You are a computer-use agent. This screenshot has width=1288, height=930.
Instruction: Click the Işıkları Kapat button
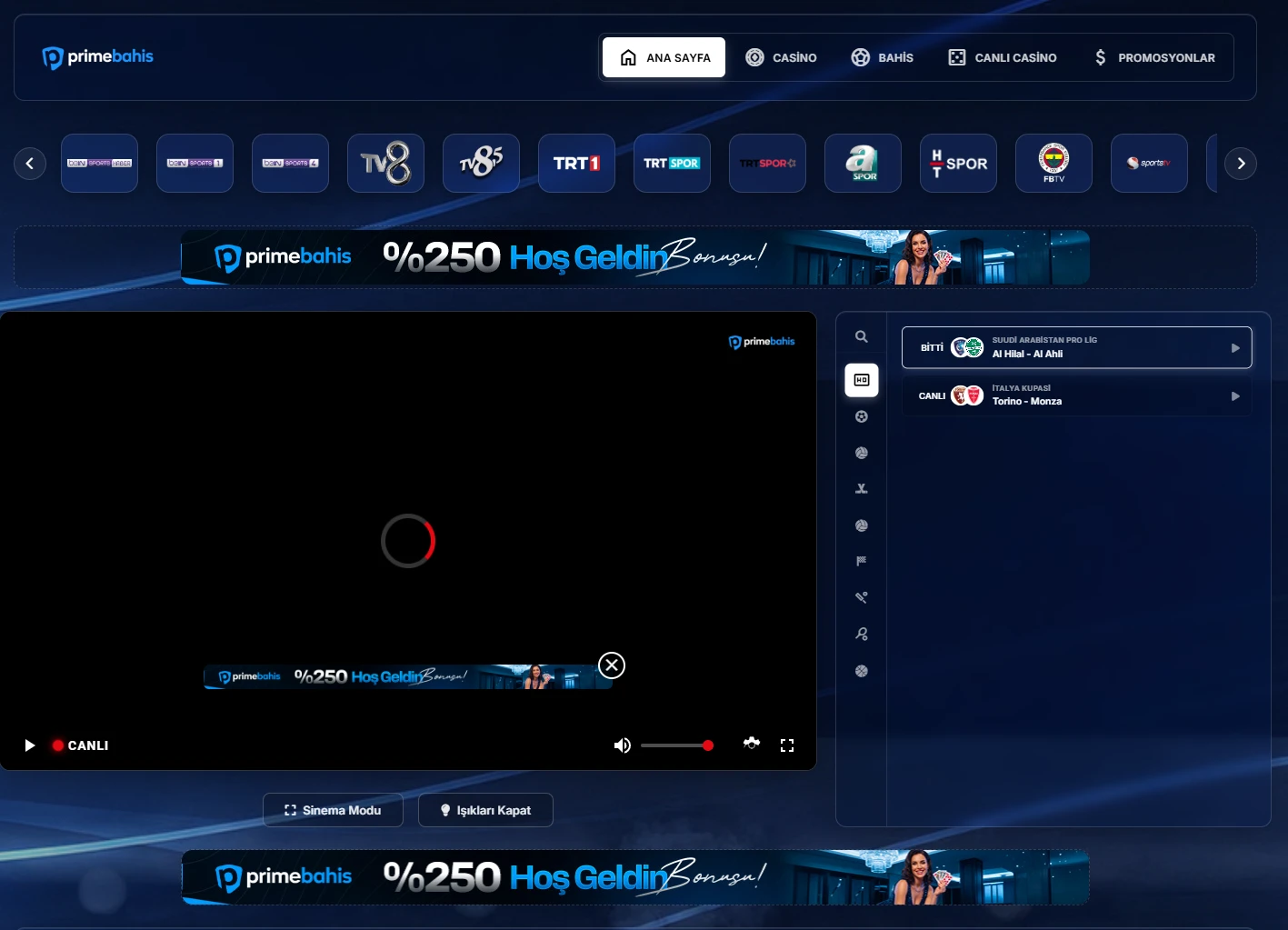(x=485, y=810)
